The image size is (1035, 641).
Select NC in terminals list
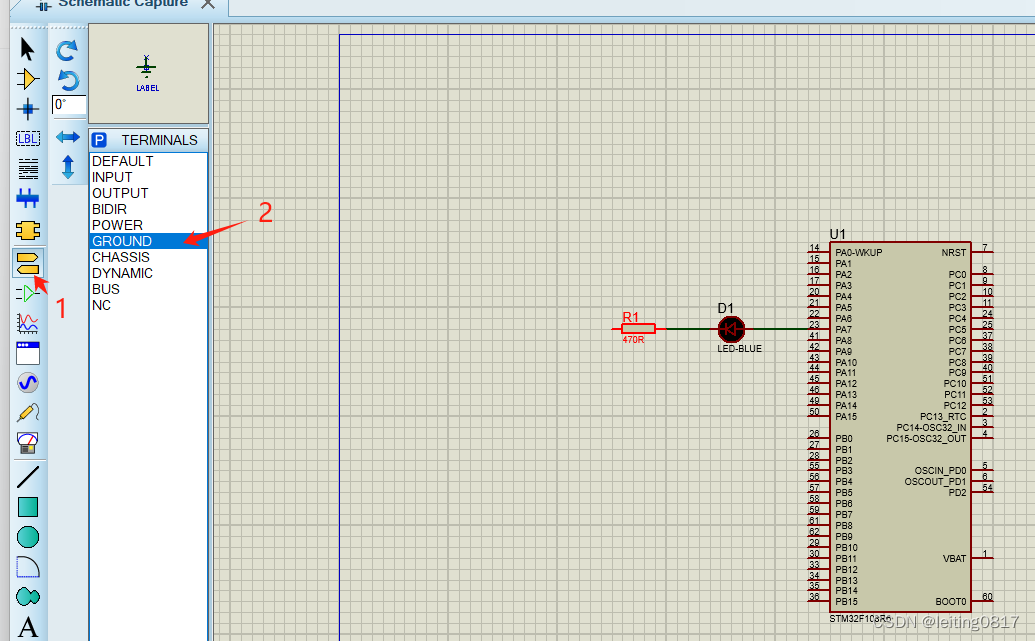click(x=149, y=305)
